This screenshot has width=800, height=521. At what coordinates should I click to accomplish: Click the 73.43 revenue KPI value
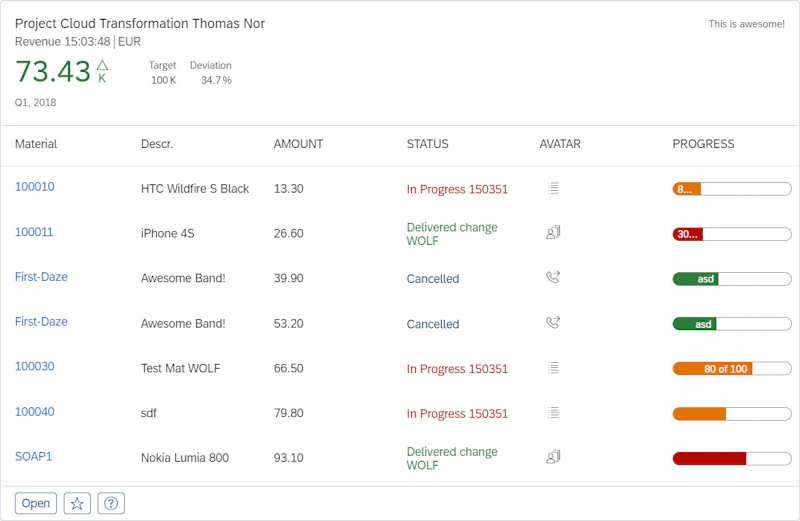coord(53,71)
